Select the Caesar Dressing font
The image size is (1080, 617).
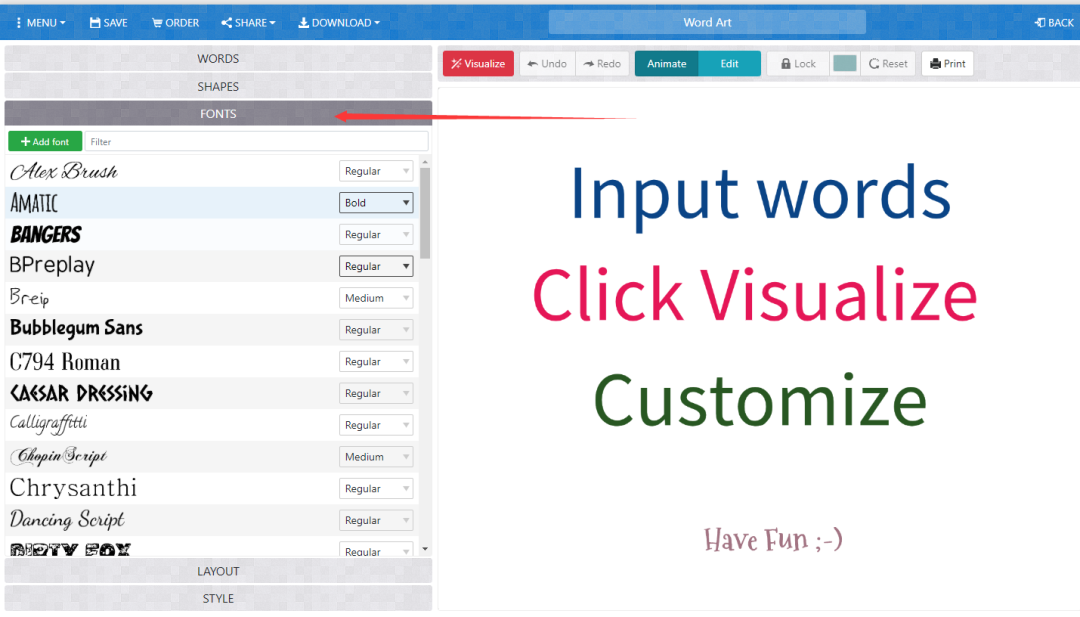pos(81,393)
